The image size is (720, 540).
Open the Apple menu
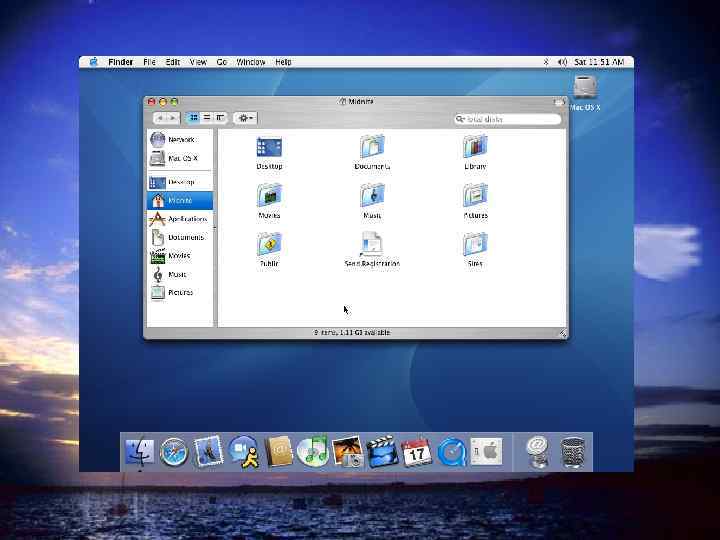94,62
